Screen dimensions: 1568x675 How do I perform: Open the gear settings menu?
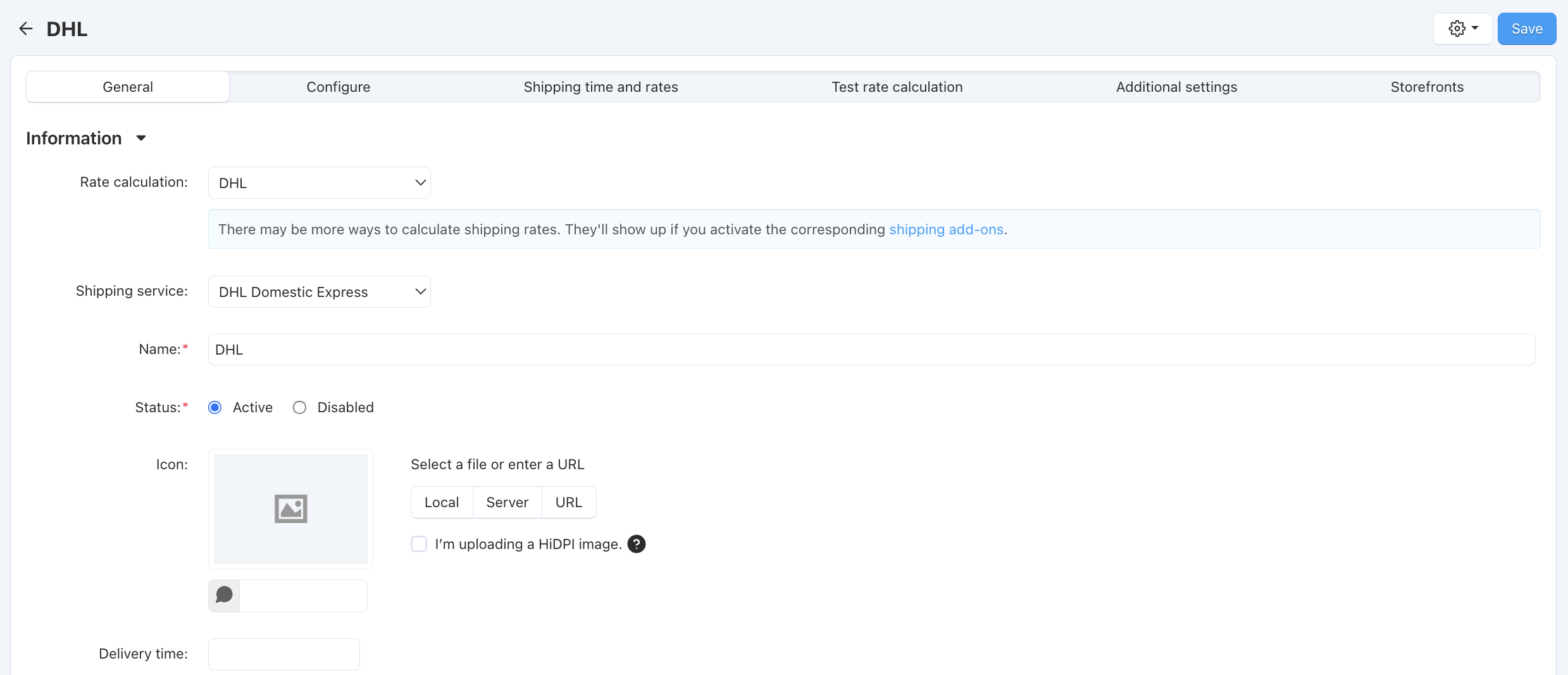coord(1463,28)
